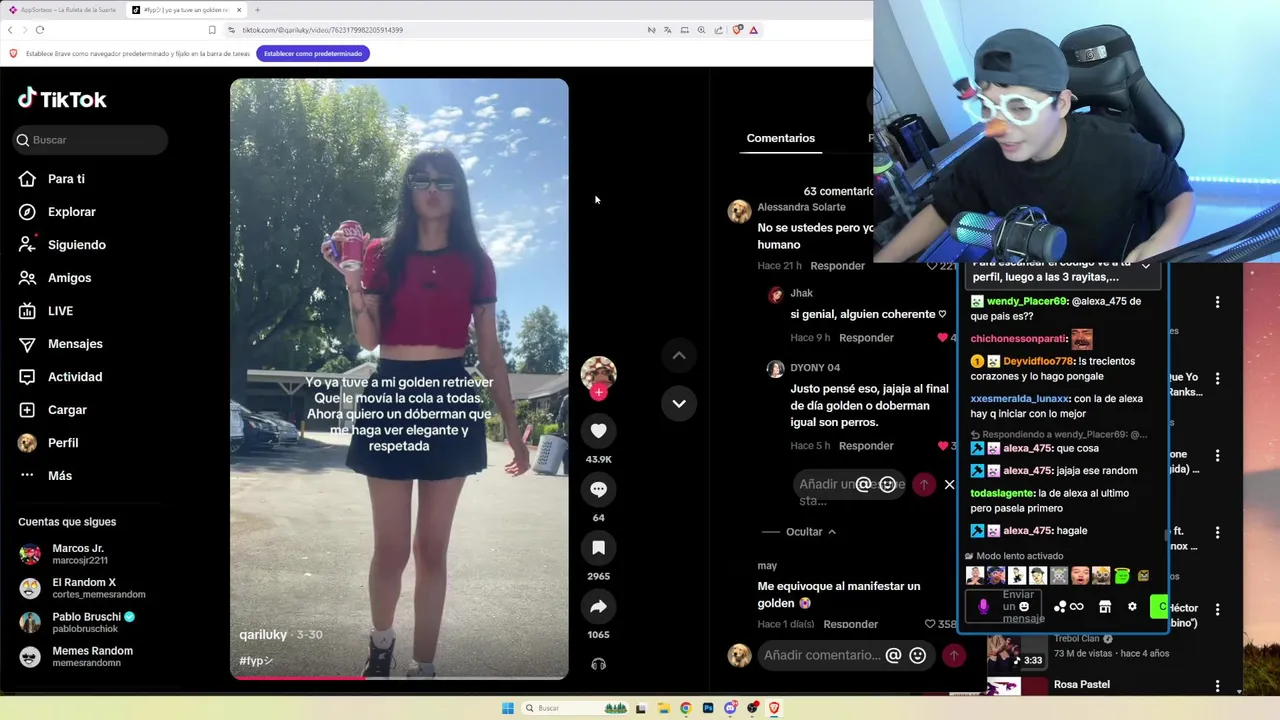The width and height of the screenshot is (1280, 720).
Task: Go to the previous video with up chevron
Action: (679, 355)
